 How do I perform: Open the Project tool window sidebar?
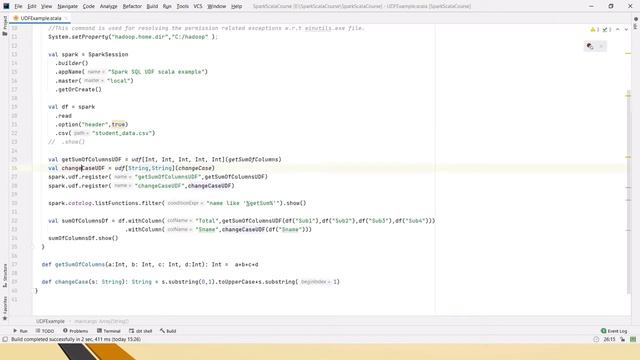pyautogui.click(x=5, y=26)
